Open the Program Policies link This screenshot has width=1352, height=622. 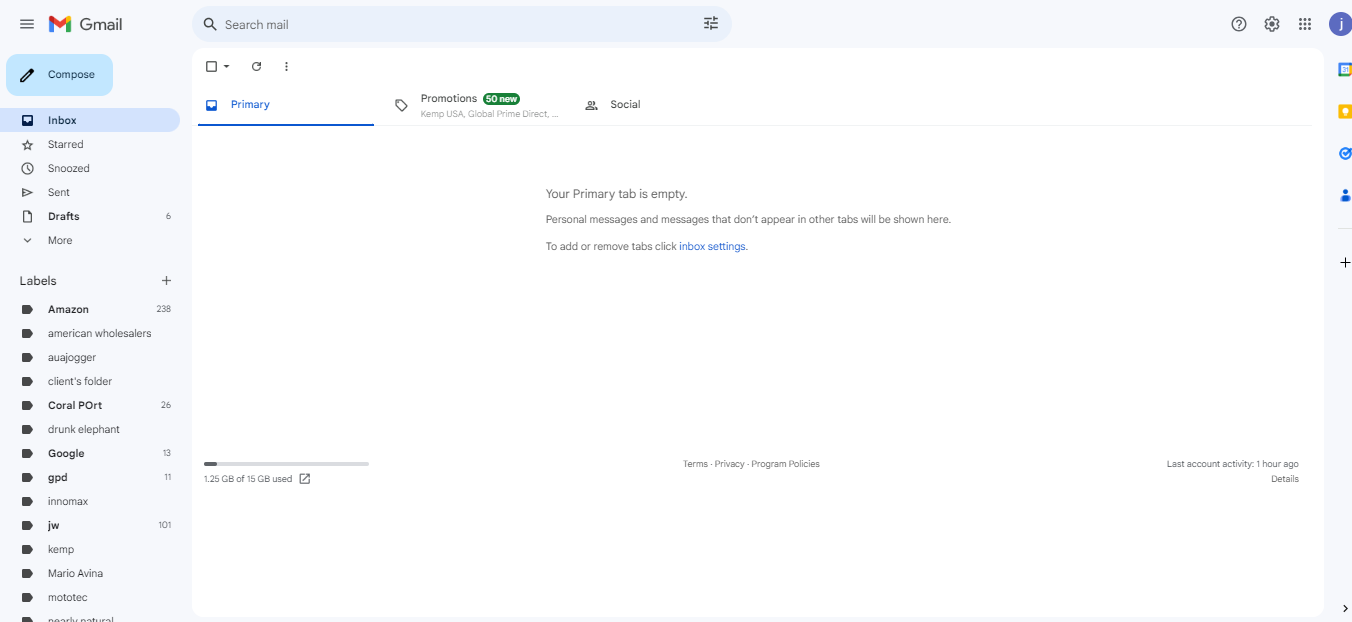coord(785,464)
